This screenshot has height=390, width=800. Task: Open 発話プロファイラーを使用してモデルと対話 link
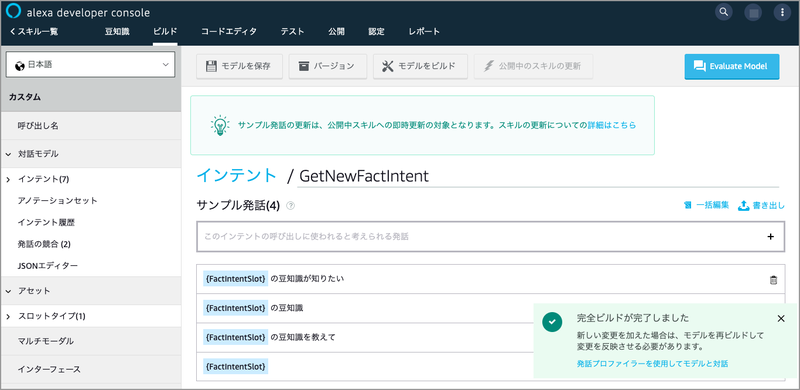pyautogui.click(x=652, y=364)
